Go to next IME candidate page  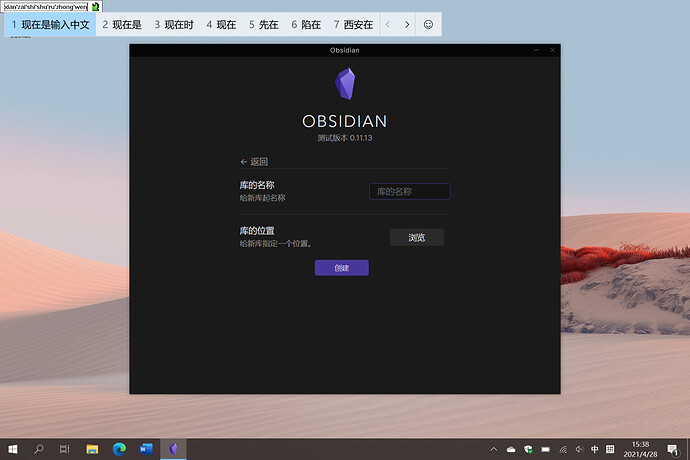407,25
